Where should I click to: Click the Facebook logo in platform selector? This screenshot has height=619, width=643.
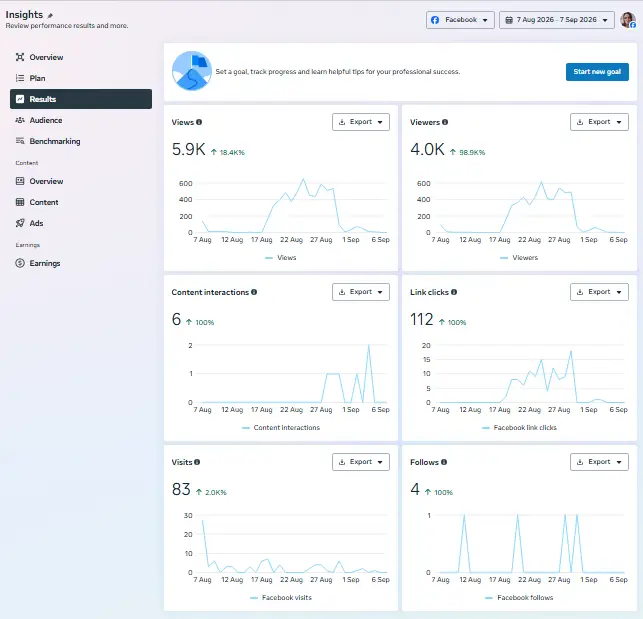click(x=435, y=20)
